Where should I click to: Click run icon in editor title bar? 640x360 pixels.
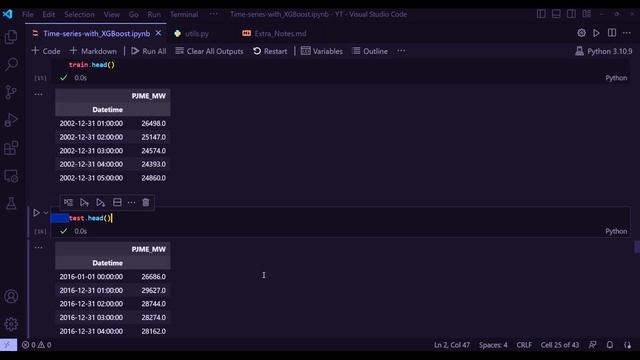coord(596,33)
